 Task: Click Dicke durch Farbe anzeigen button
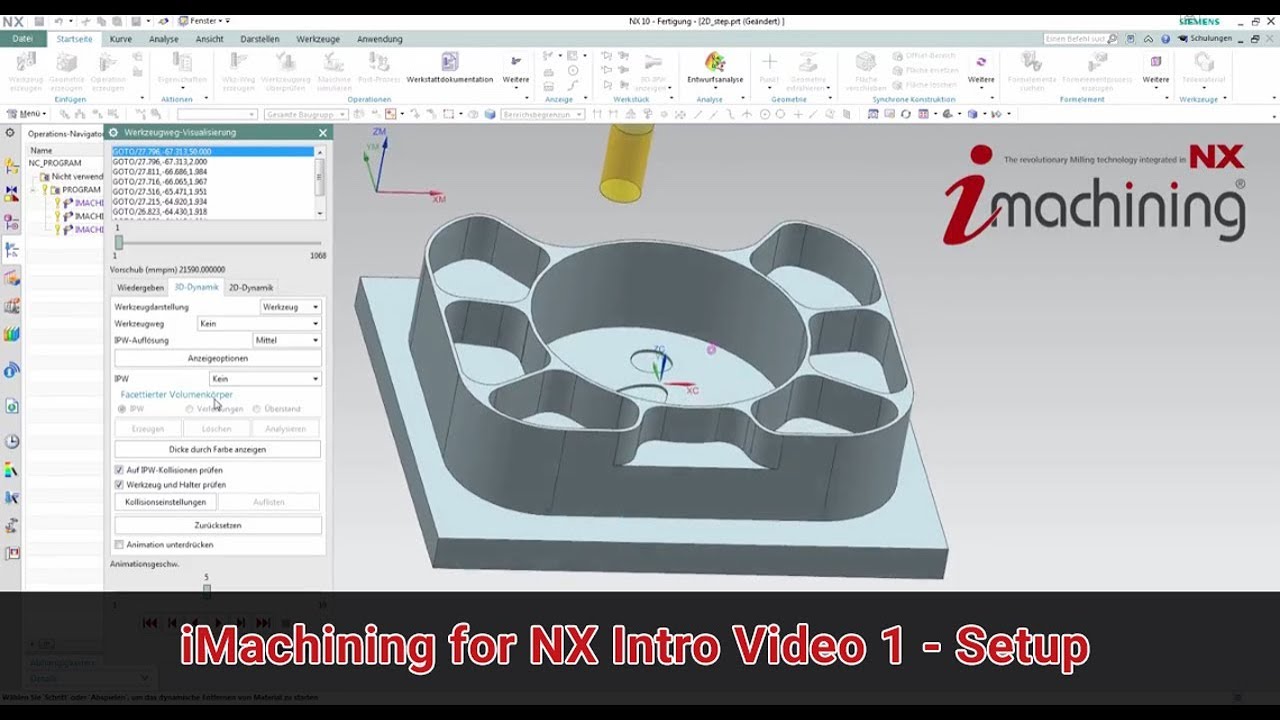[x=218, y=450]
